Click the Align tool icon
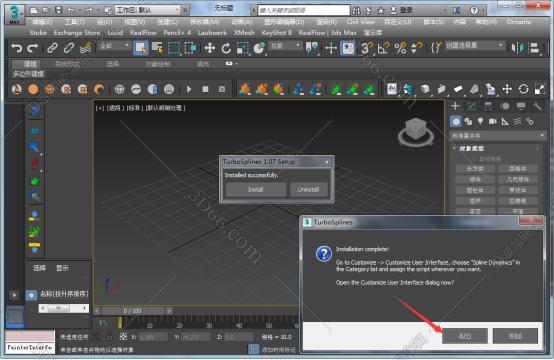The width and height of the screenshot is (554, 360). pos(535,48)
